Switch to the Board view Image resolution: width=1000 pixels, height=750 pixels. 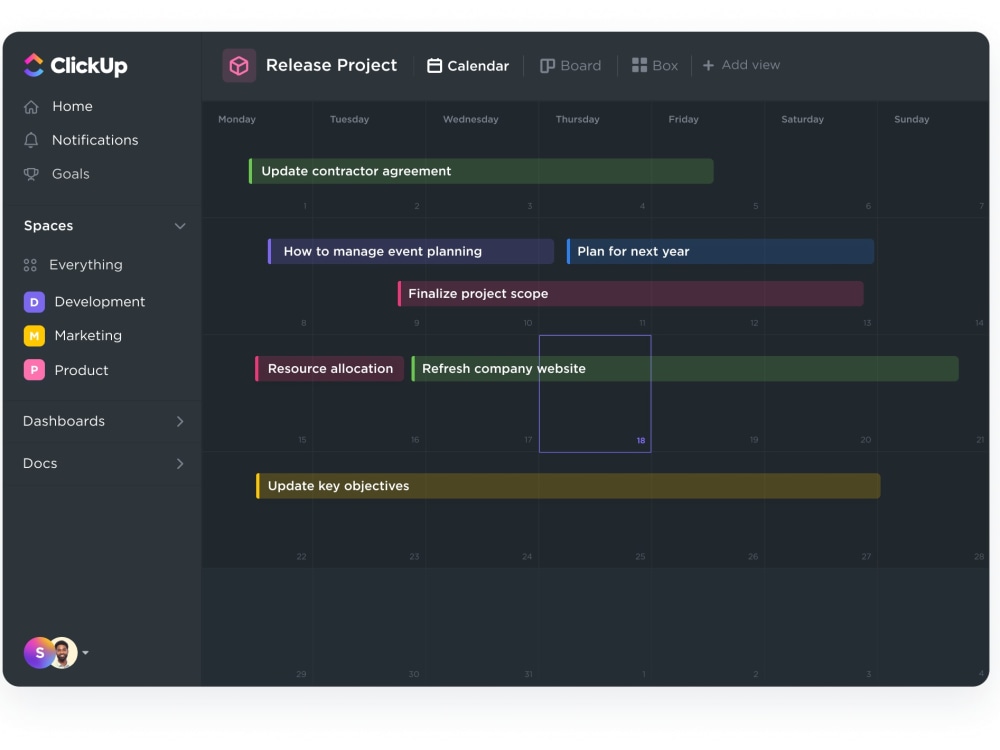tap(571, 65)
